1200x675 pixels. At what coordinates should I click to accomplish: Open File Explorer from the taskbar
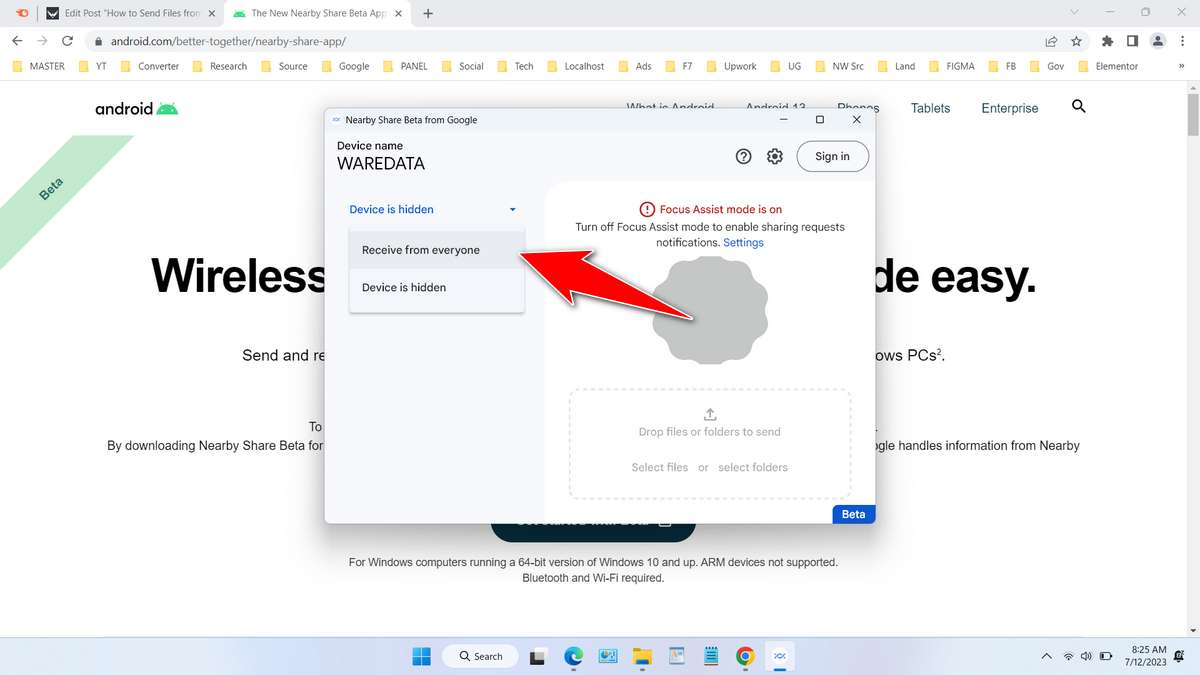pos(641,656)
